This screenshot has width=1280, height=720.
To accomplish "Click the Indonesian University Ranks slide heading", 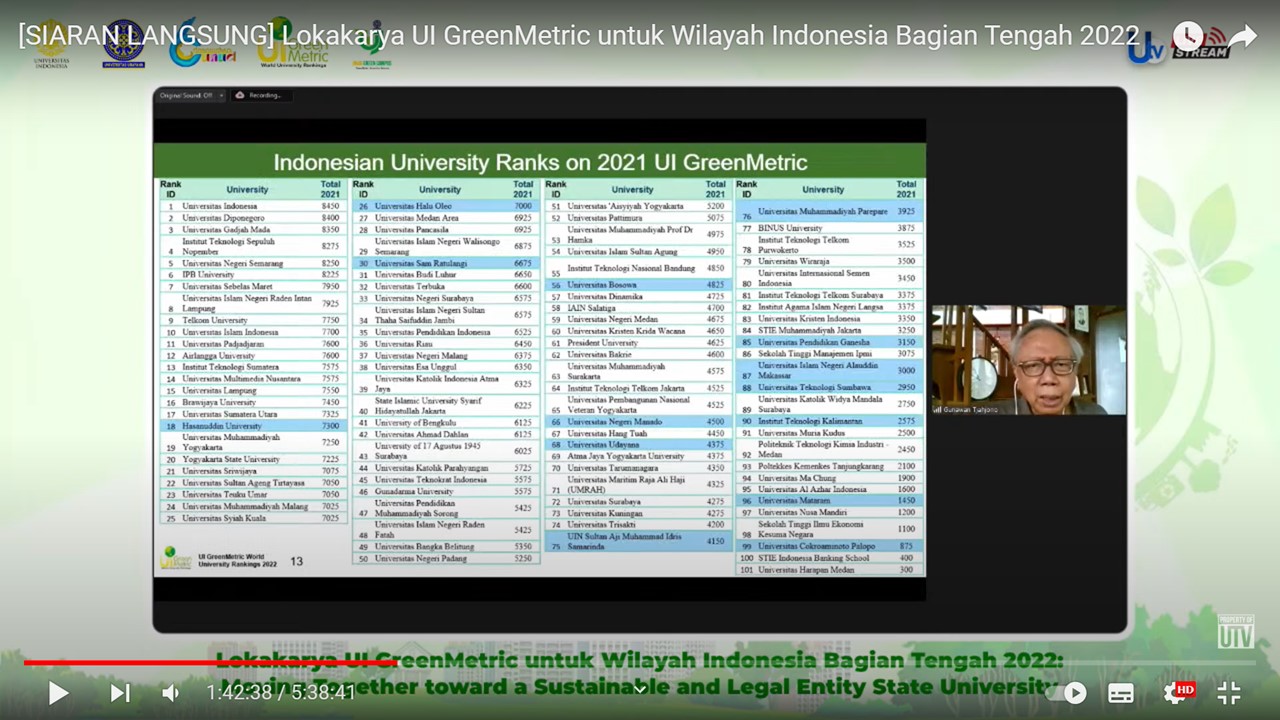I will (540, 162).
